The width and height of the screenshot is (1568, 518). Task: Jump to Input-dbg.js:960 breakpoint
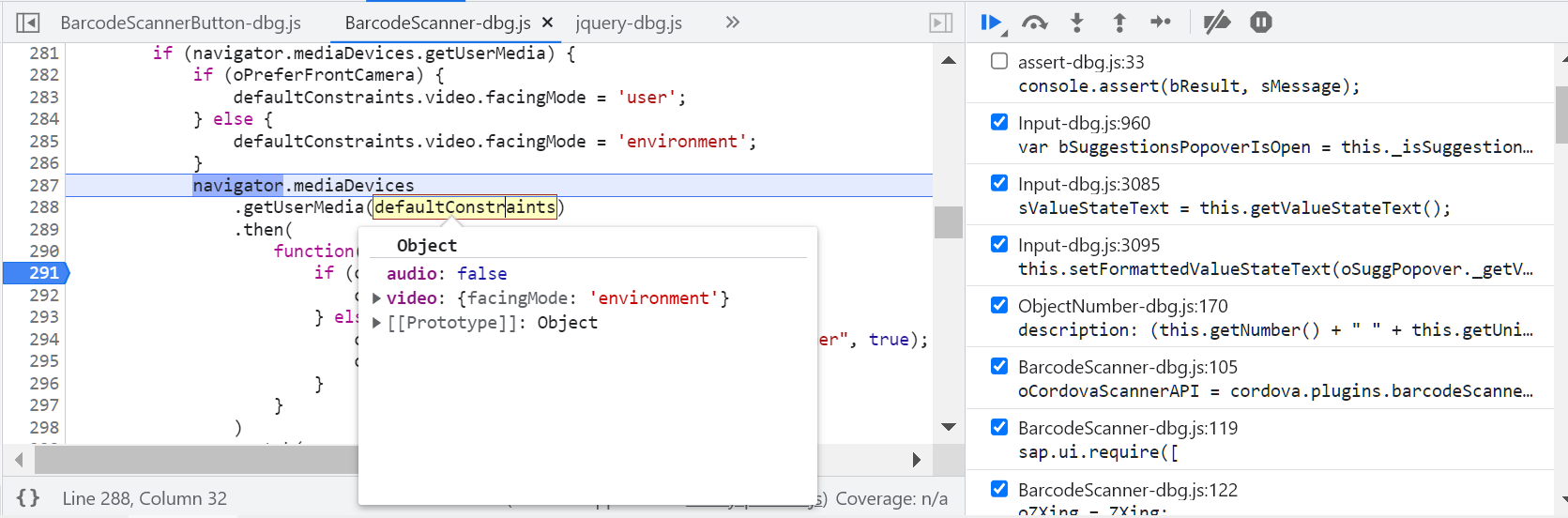click(x=1084, y=123)
